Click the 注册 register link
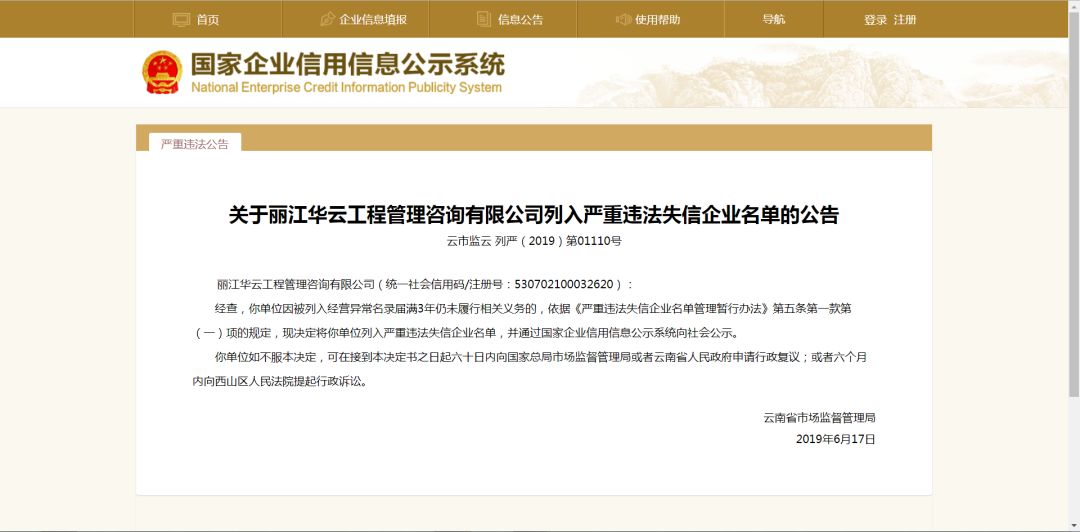 pyautogui.click(x=905, y=19)
